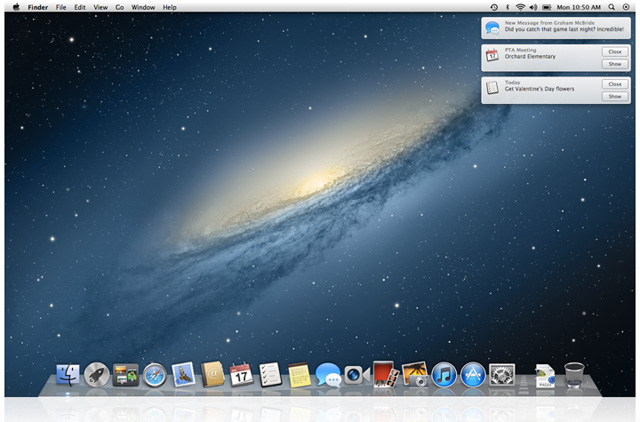Open iTunes from the dock
Image resolution: width=640 pixels, height=422 pixels.
point(444,375)
